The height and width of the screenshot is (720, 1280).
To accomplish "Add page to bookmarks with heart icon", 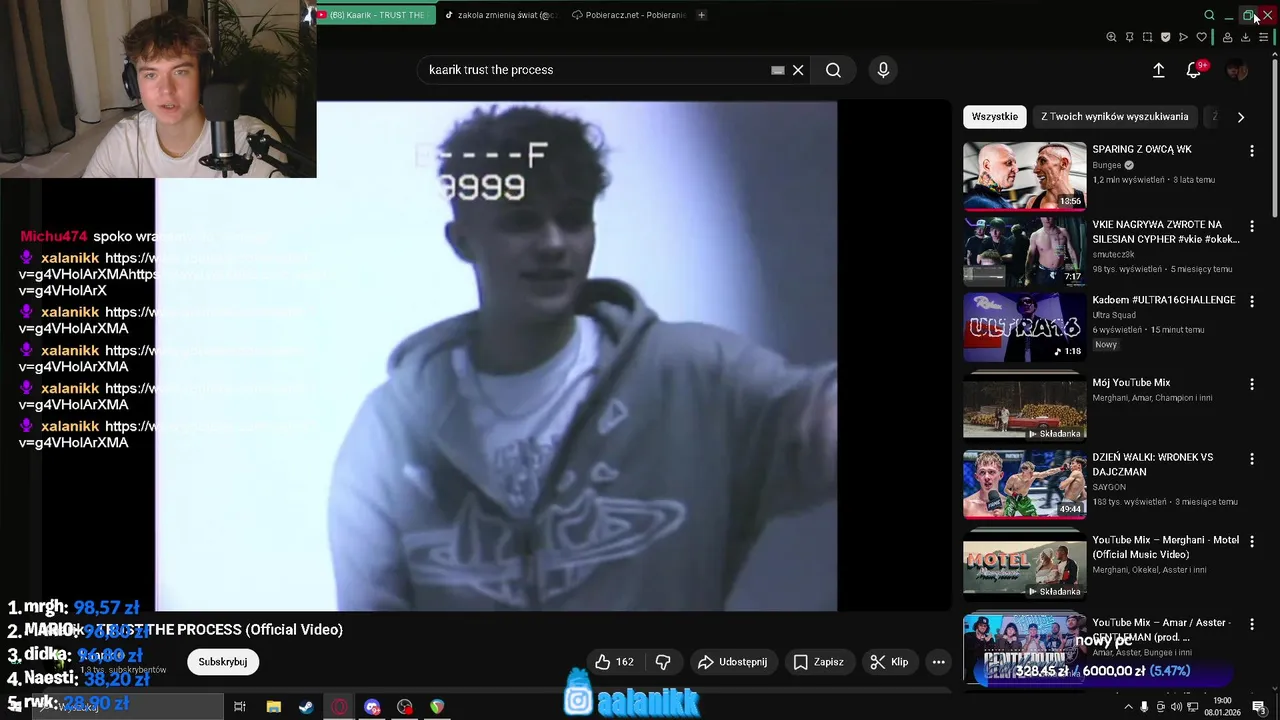I will [1201, 37].
